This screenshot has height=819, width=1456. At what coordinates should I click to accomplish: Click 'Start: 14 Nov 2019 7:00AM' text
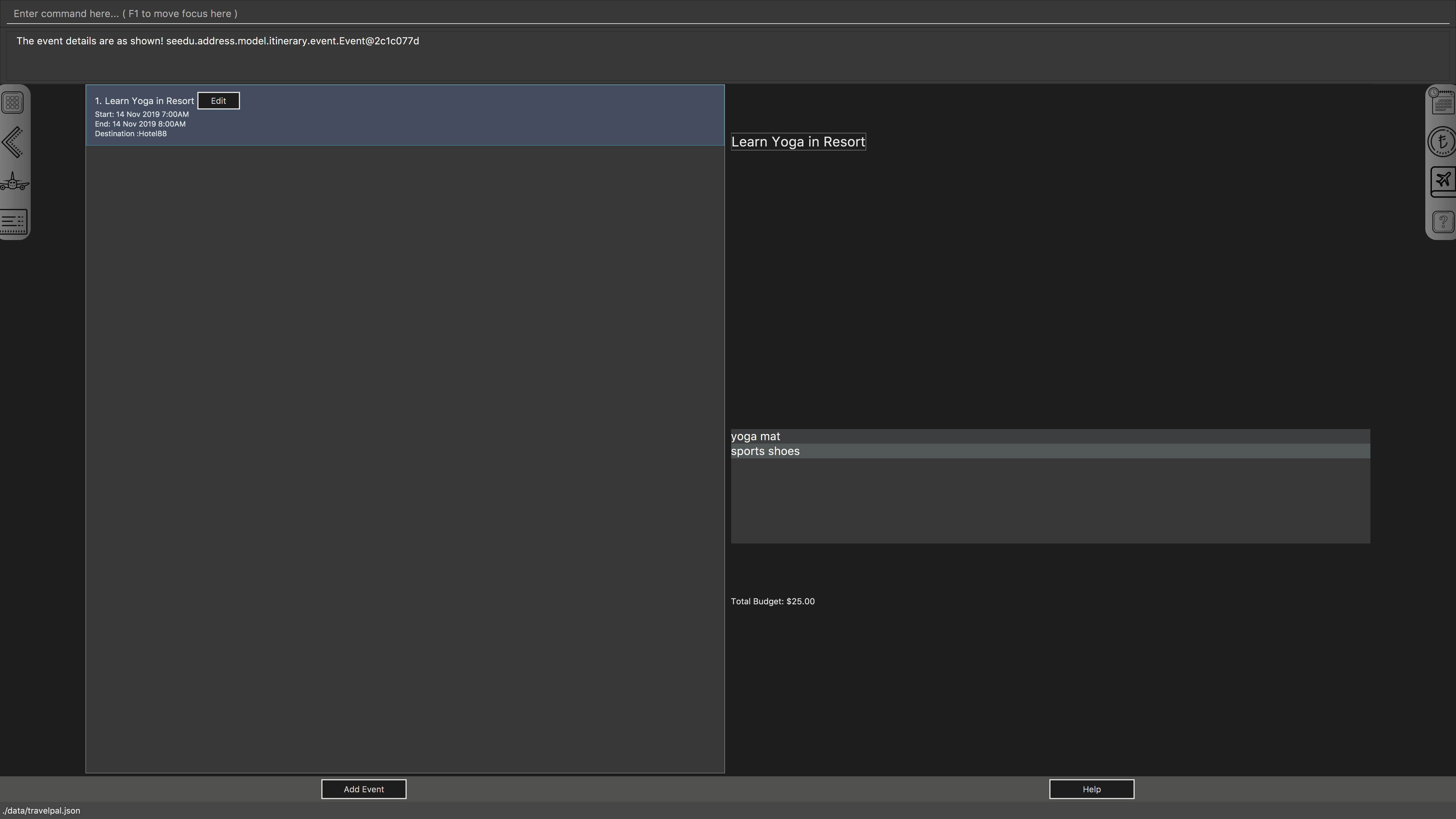142,114
